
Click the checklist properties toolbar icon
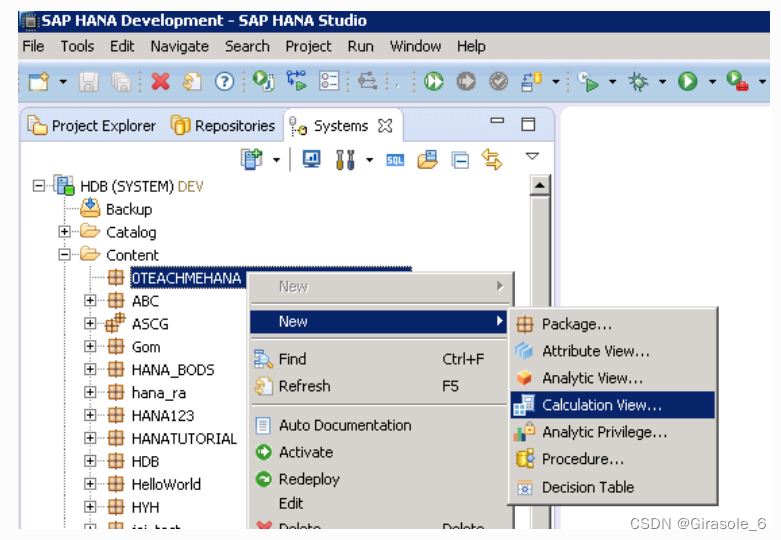coord(329,81)
